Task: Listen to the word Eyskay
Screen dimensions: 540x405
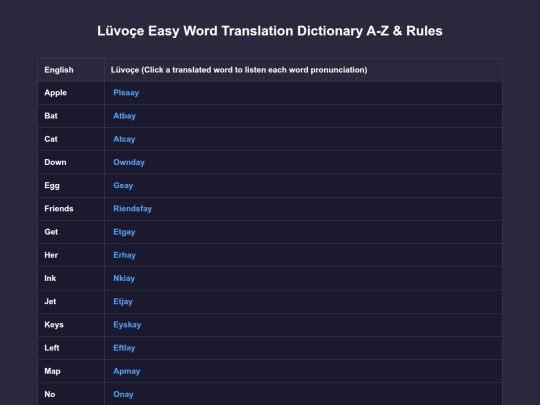Action: point(127,325)
